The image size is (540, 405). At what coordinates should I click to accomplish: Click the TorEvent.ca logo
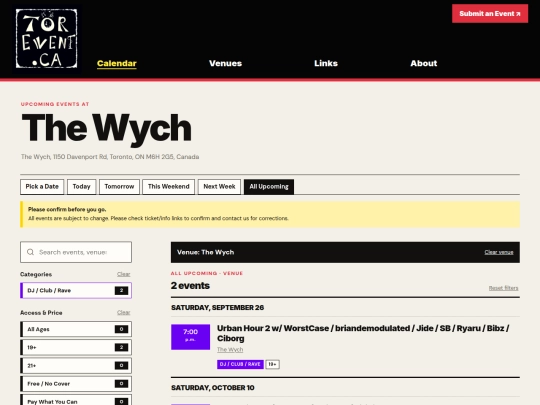click(46, 39)
